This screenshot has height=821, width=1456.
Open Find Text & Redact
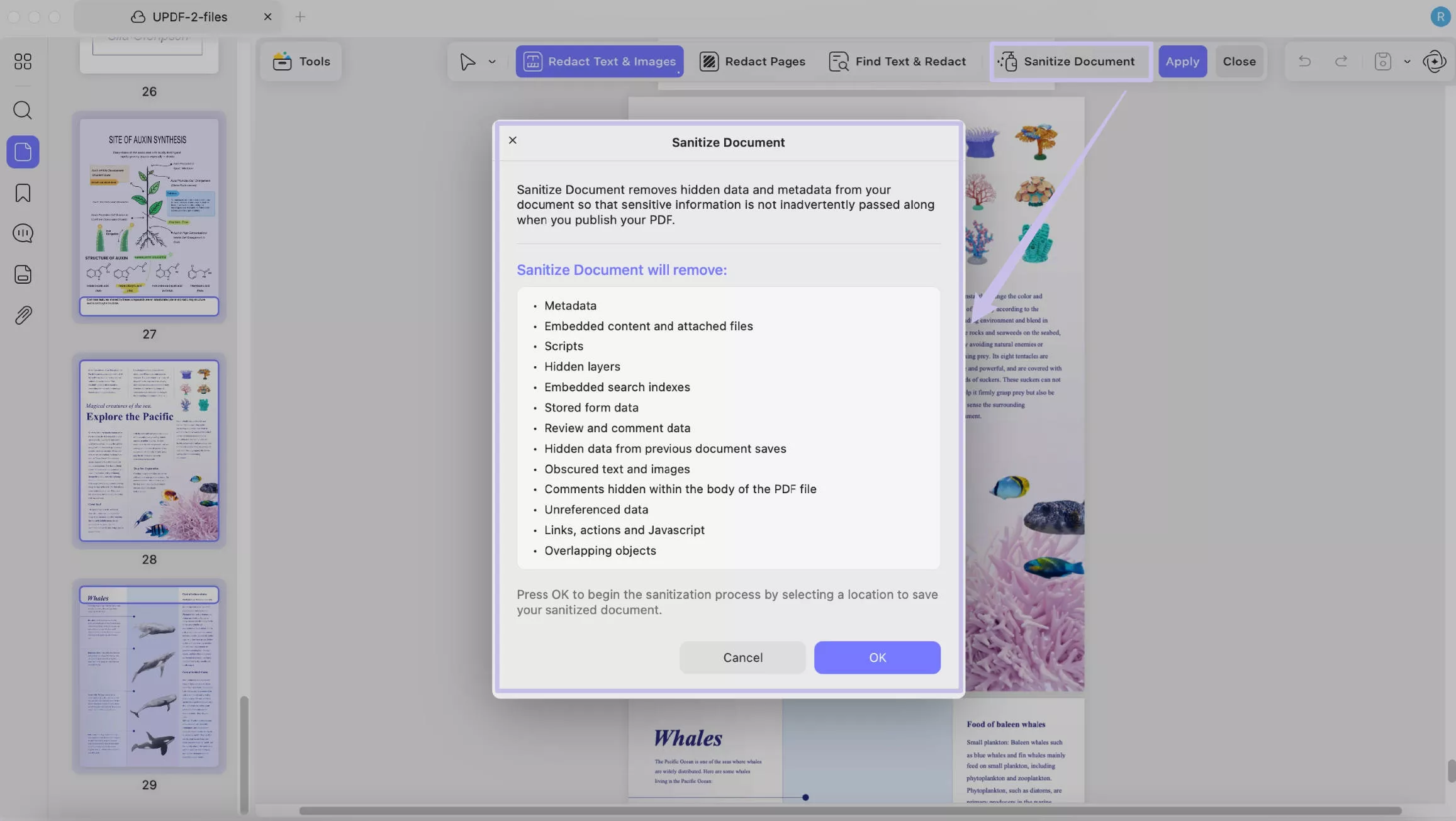click(897, 61)
